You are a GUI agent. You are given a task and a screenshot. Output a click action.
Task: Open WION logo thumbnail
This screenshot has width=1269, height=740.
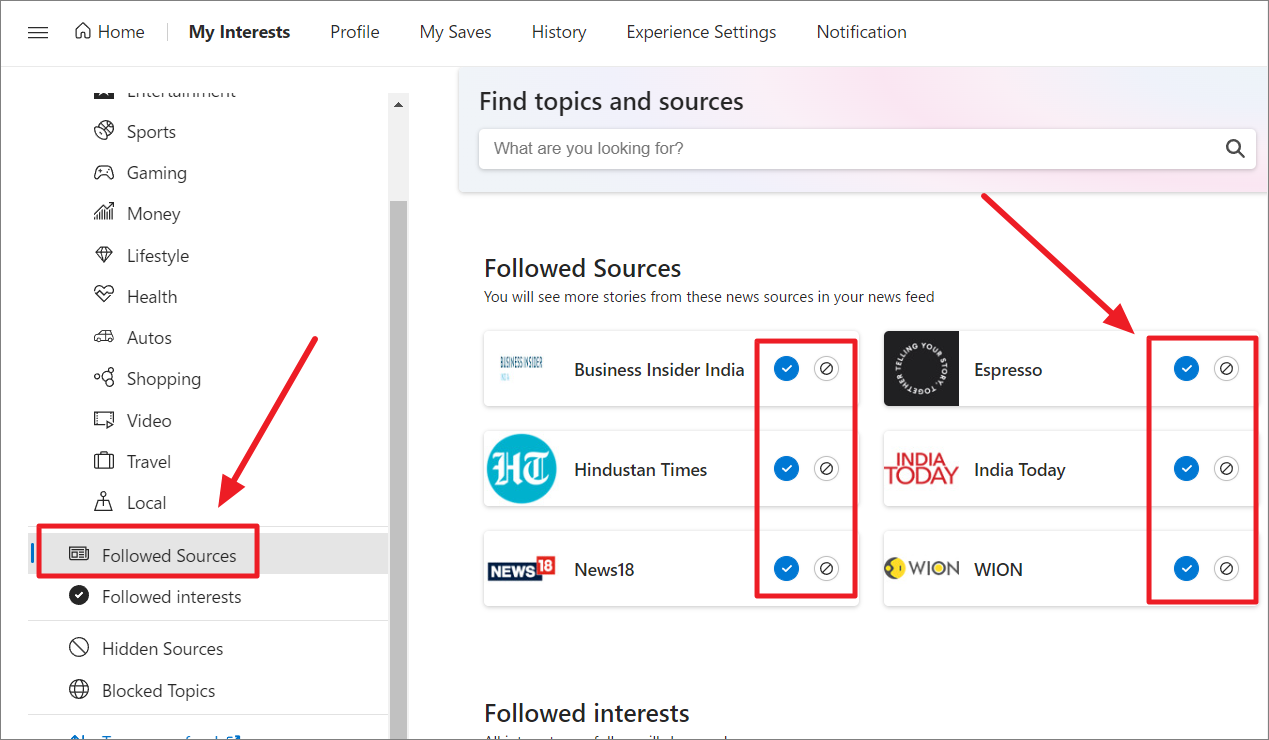921,569
